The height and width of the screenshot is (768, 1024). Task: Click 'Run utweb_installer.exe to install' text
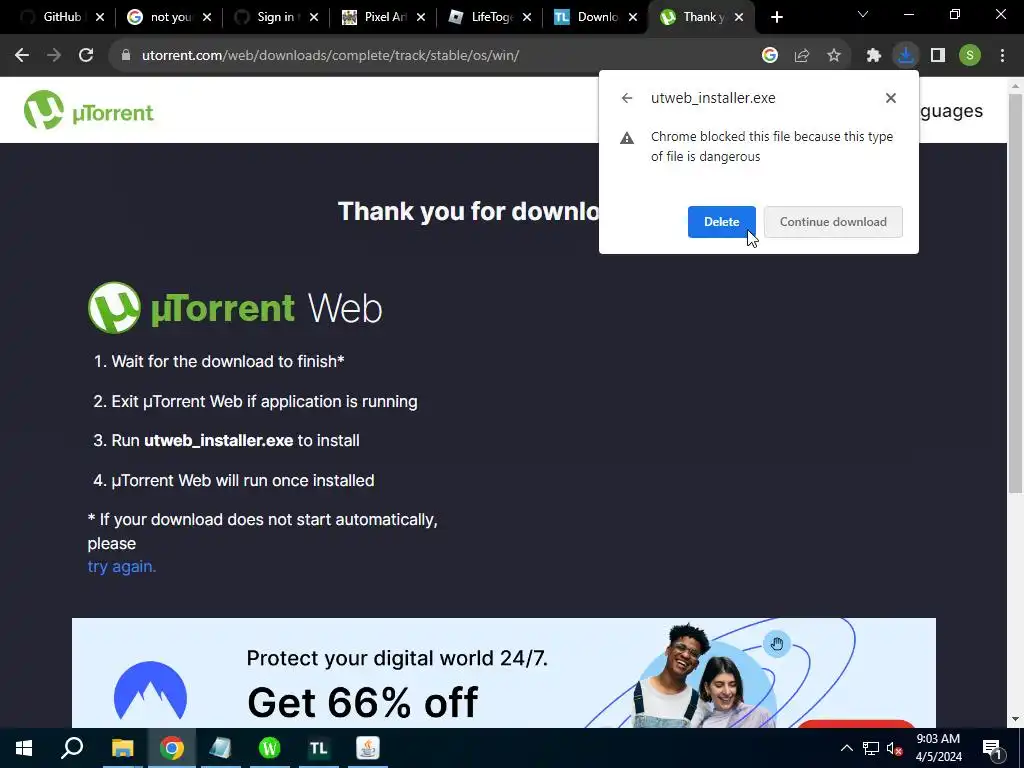(235, 440)
